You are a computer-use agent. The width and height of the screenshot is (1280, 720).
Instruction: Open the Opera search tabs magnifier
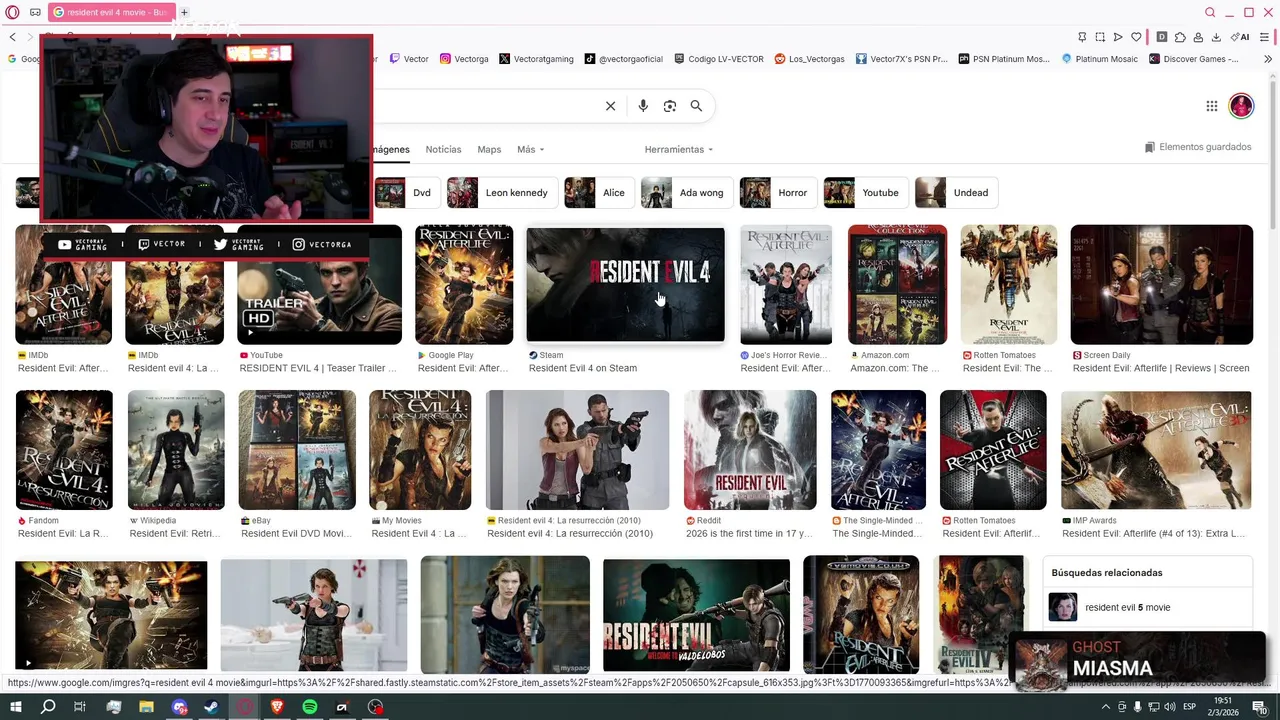(1210, 12)
